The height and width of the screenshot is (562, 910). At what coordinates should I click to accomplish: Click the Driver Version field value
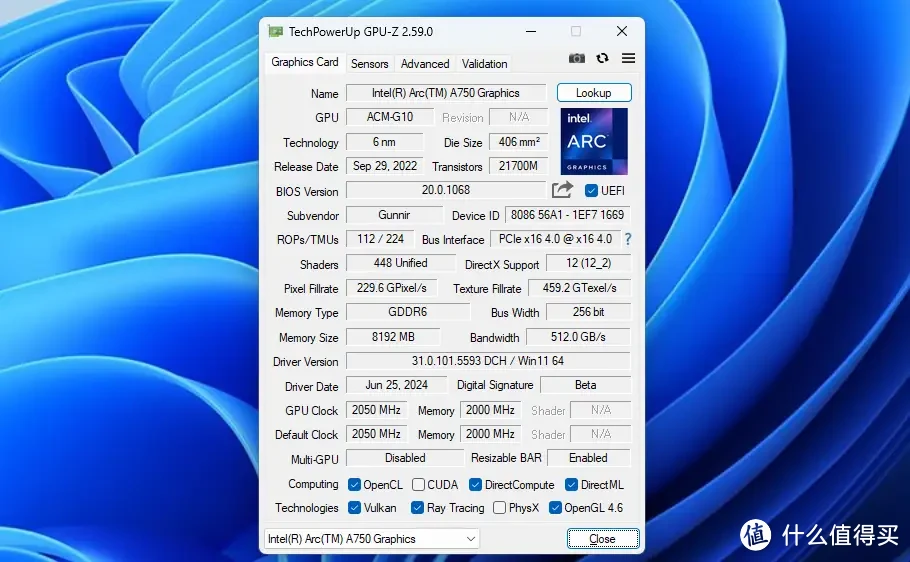488,361
